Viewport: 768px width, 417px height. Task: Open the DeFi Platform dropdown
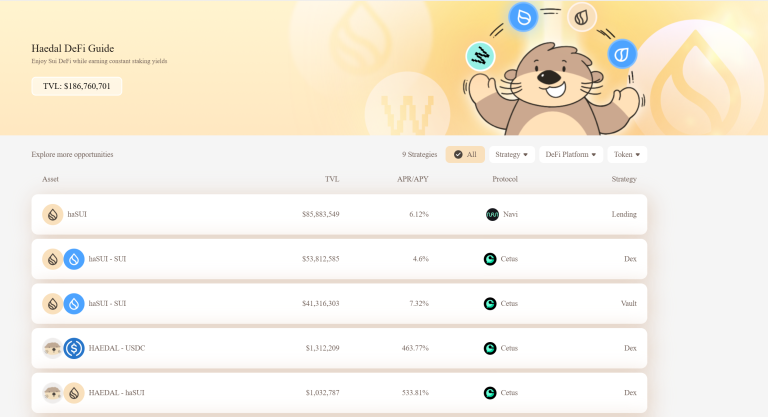pos(571,155)
